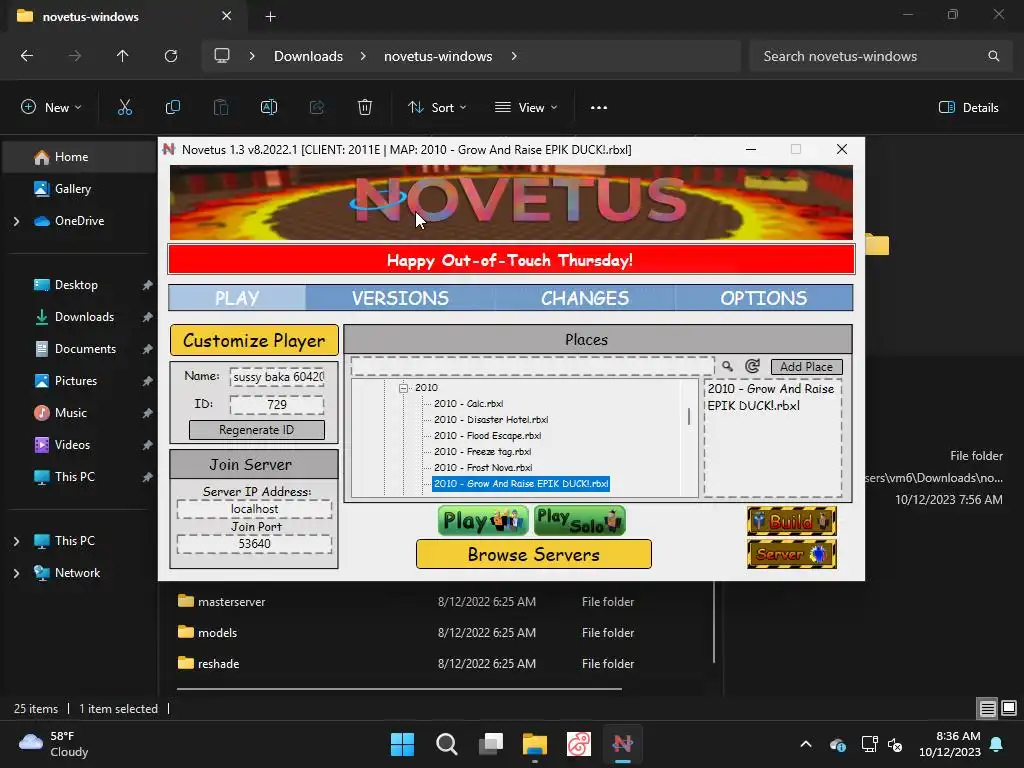Click the green Play button
Screen dimensions: 1024x768
[x=483, y=520]
